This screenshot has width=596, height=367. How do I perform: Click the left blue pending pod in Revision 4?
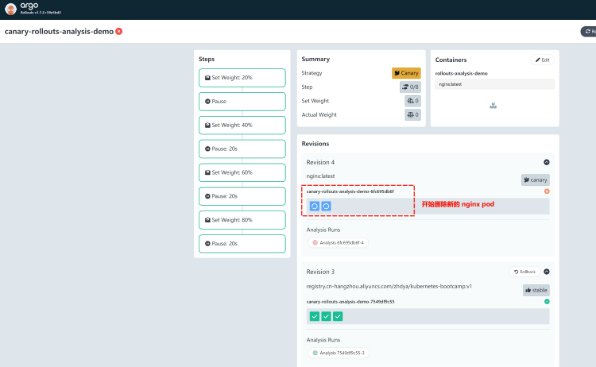314,206
